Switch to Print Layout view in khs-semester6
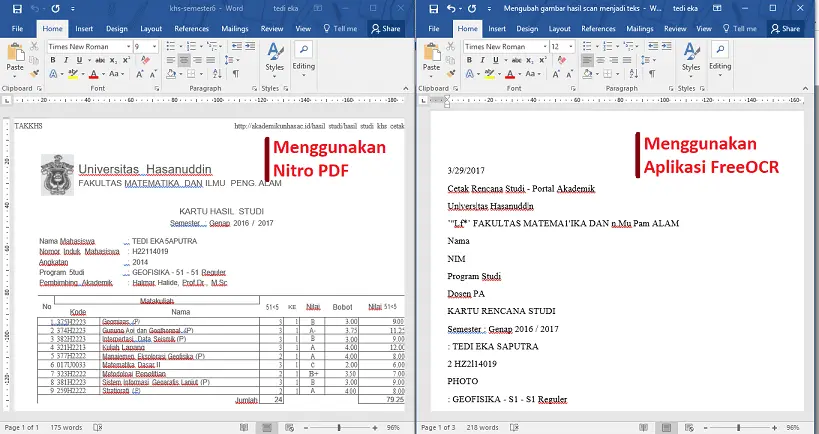 267,428
